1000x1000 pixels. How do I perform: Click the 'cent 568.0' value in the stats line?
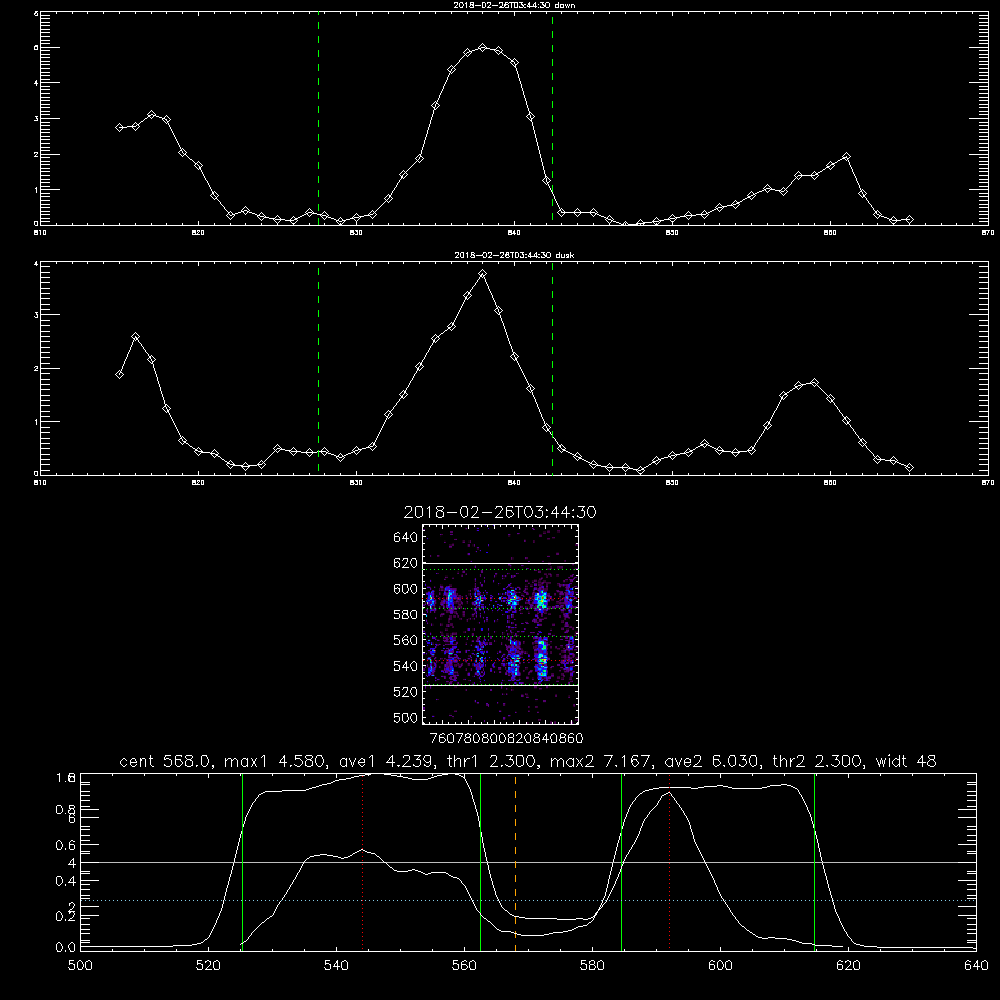point(165,761)
